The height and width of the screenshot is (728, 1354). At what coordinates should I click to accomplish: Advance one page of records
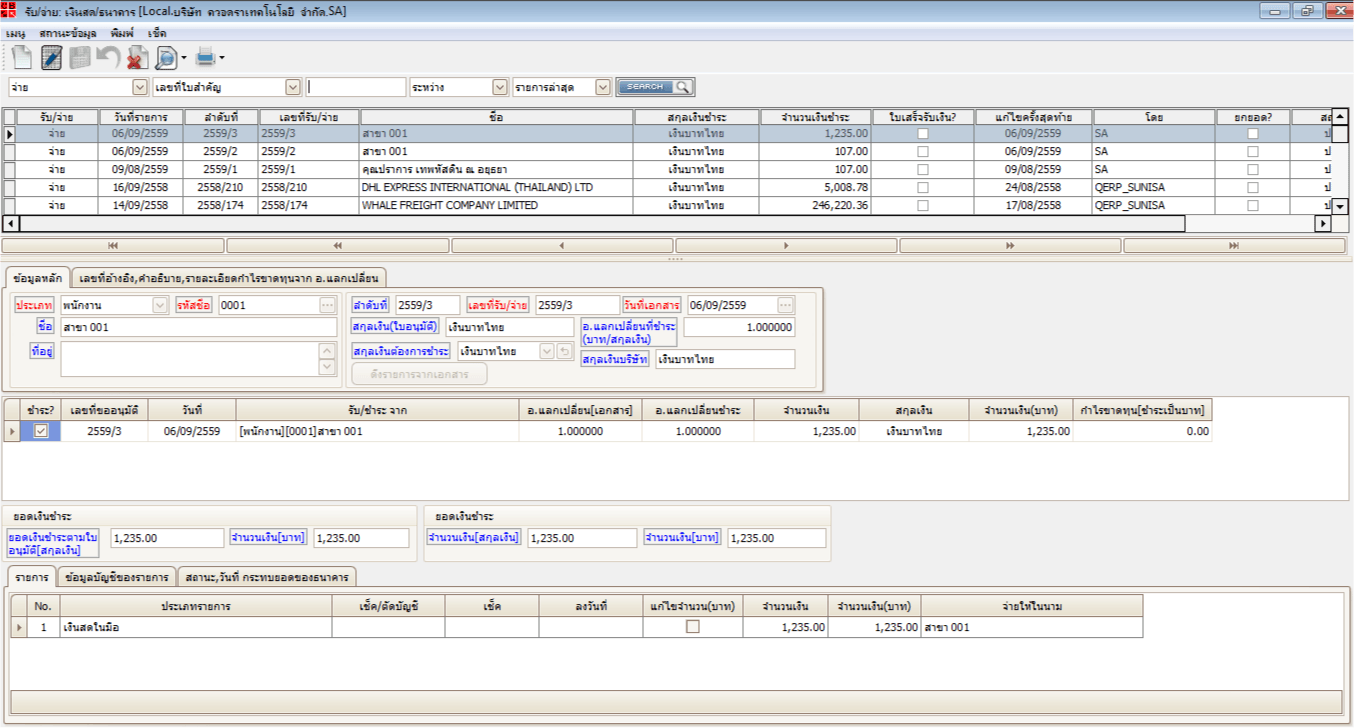pyautogui.click(x=1010, y=245)
